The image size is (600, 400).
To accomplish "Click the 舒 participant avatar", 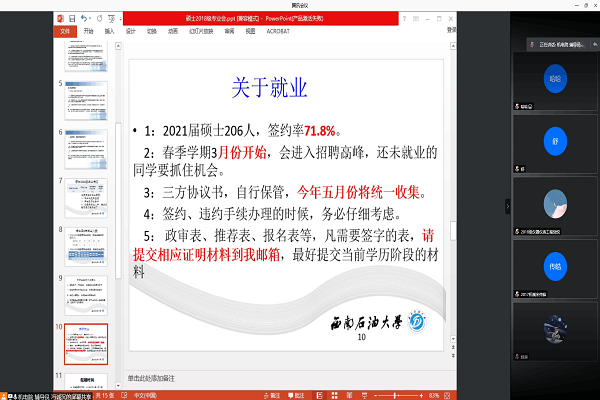I will (x=557, y=141).
